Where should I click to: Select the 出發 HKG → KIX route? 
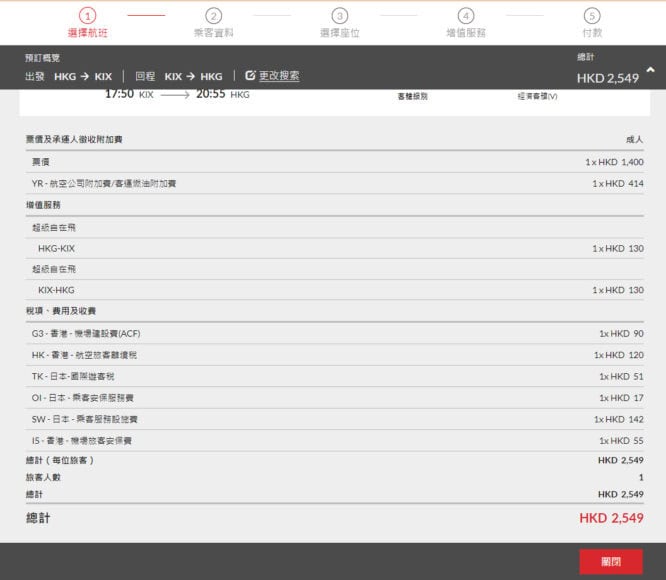[x=68, y=76]
